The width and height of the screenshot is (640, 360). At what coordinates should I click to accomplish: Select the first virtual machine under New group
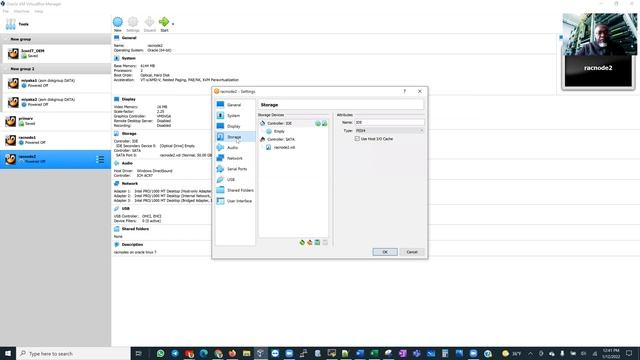click(x=56, y=53)
